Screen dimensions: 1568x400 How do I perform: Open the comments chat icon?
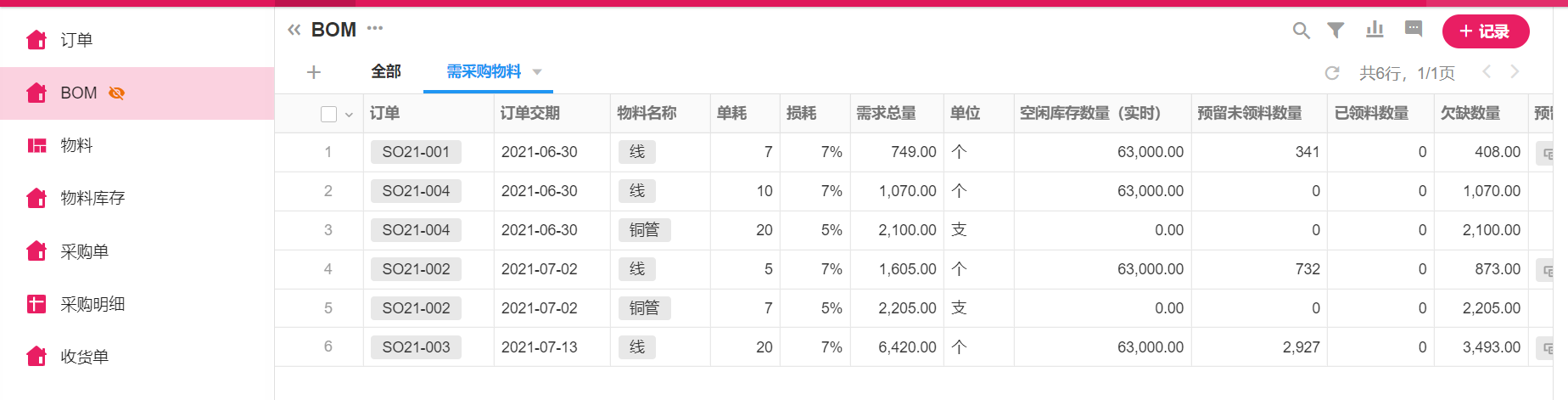[1414, 29]
